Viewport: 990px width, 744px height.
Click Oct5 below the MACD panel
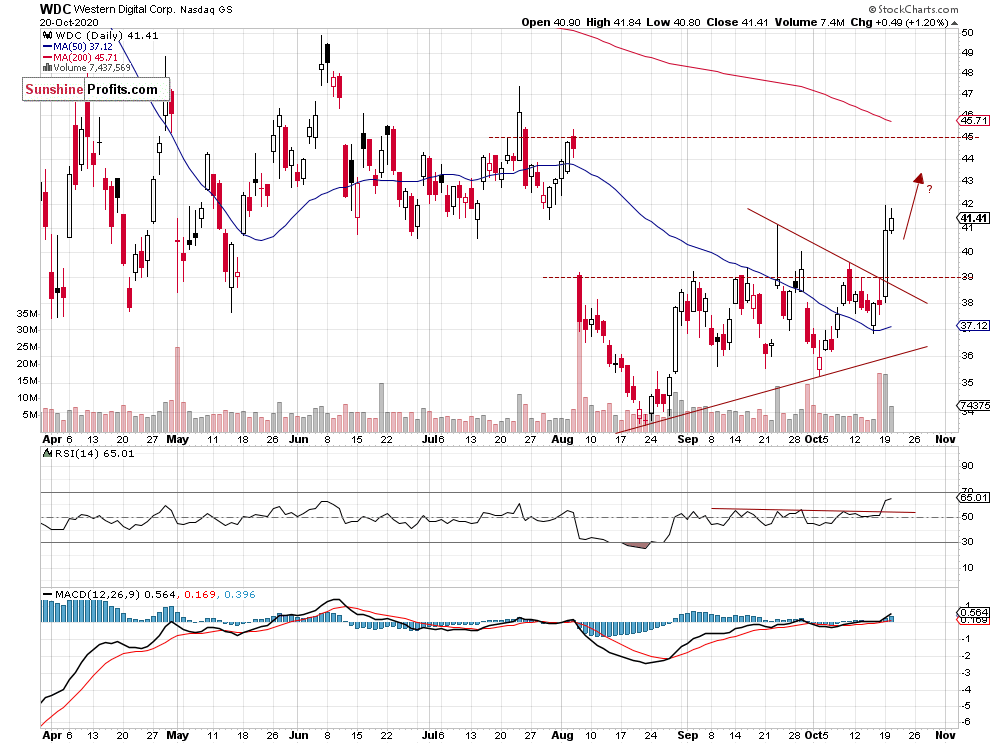tap(816, 735)
